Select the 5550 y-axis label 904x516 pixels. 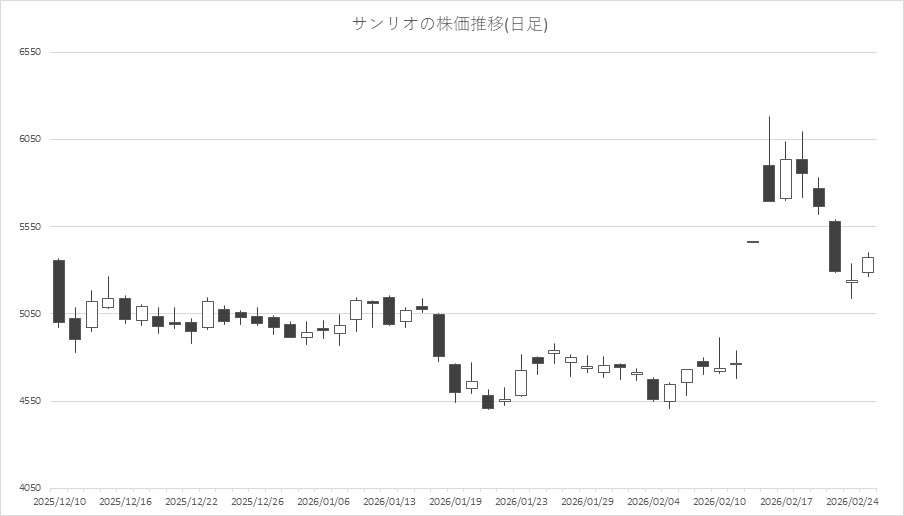29,227
